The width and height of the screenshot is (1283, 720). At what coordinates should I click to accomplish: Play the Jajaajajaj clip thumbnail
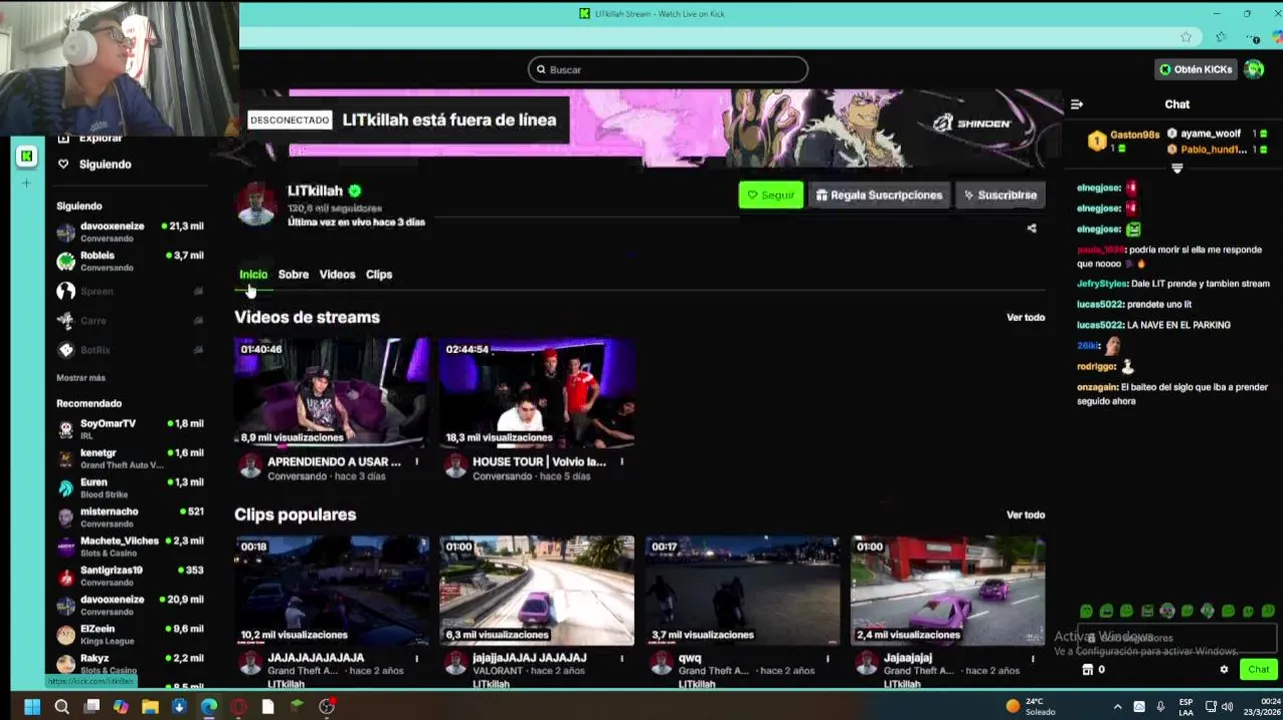point(948,590)
